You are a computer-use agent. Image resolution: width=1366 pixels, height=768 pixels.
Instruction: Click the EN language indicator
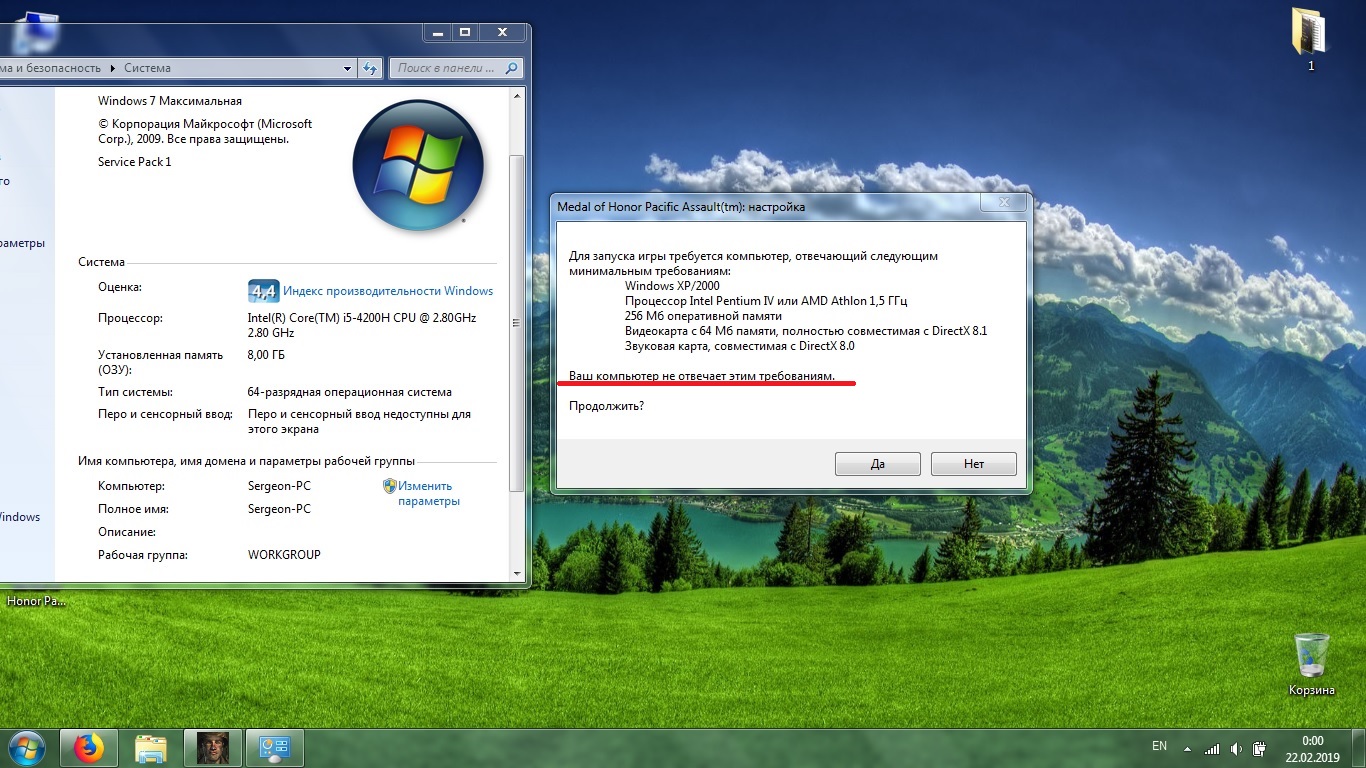pos(1160,746)
